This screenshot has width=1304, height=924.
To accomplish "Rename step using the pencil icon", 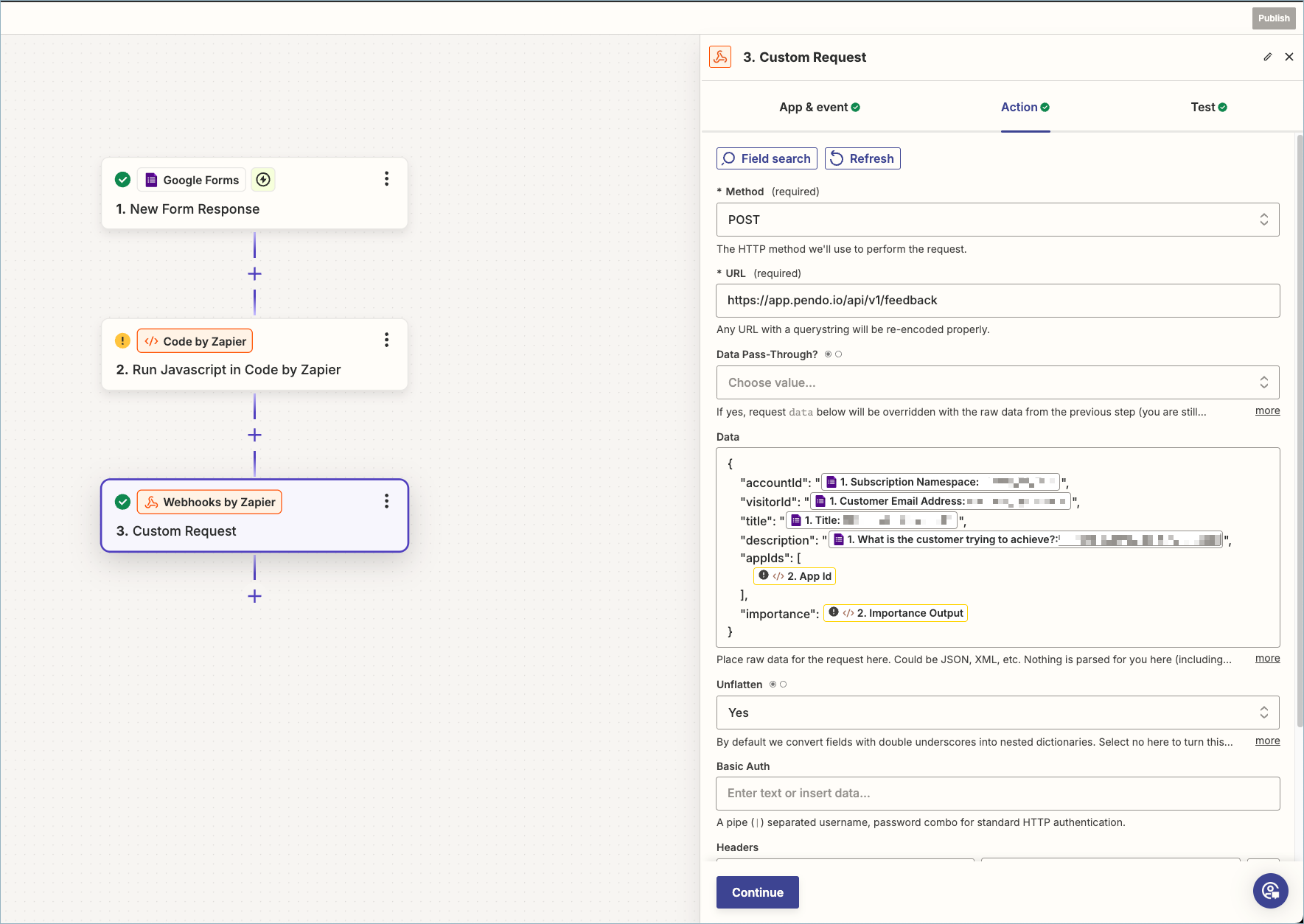I will [1268, 57].
